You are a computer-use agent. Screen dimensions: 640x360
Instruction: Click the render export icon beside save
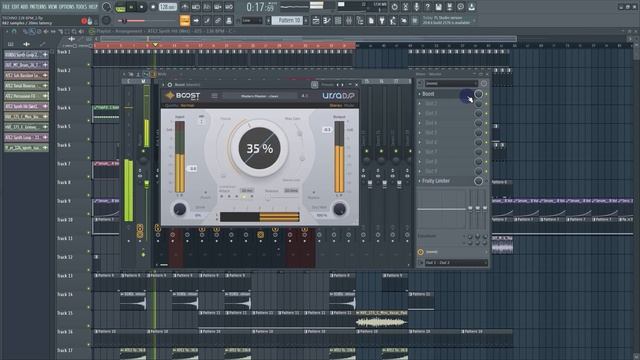[449, 7]
